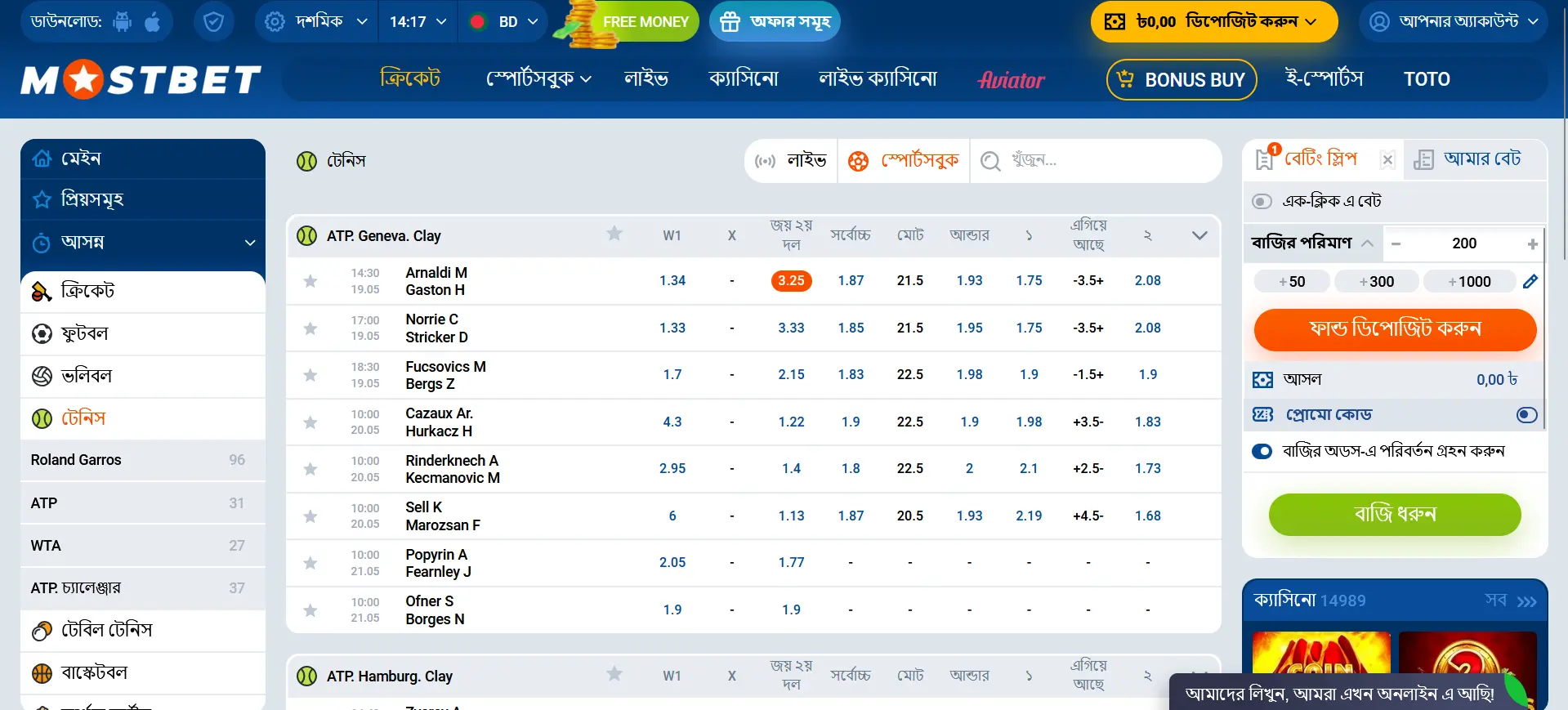Click the MOSTBET logo
The width and height of the screenshot is (1568, 710).
click(141, 80)
